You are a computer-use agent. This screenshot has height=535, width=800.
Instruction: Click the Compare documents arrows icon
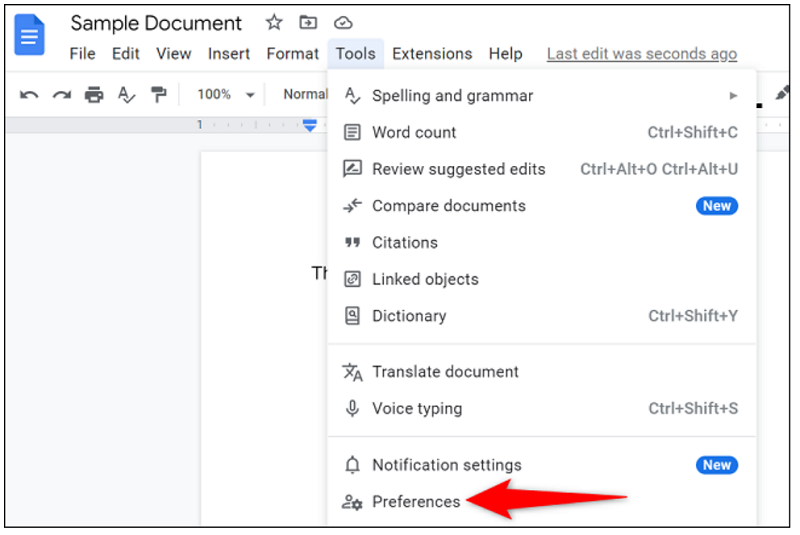(x=352, y=206)
